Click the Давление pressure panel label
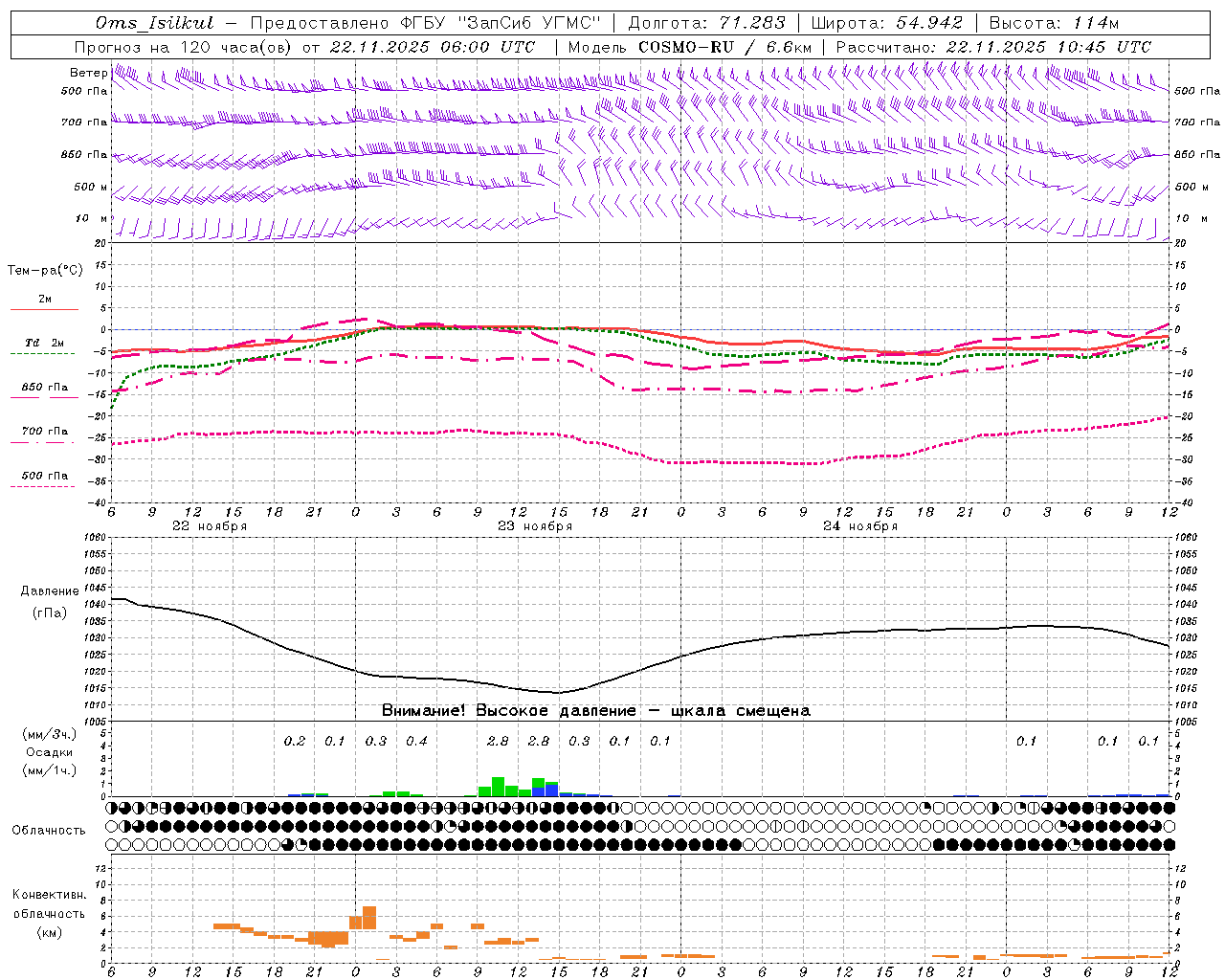 tap(50, 591)
